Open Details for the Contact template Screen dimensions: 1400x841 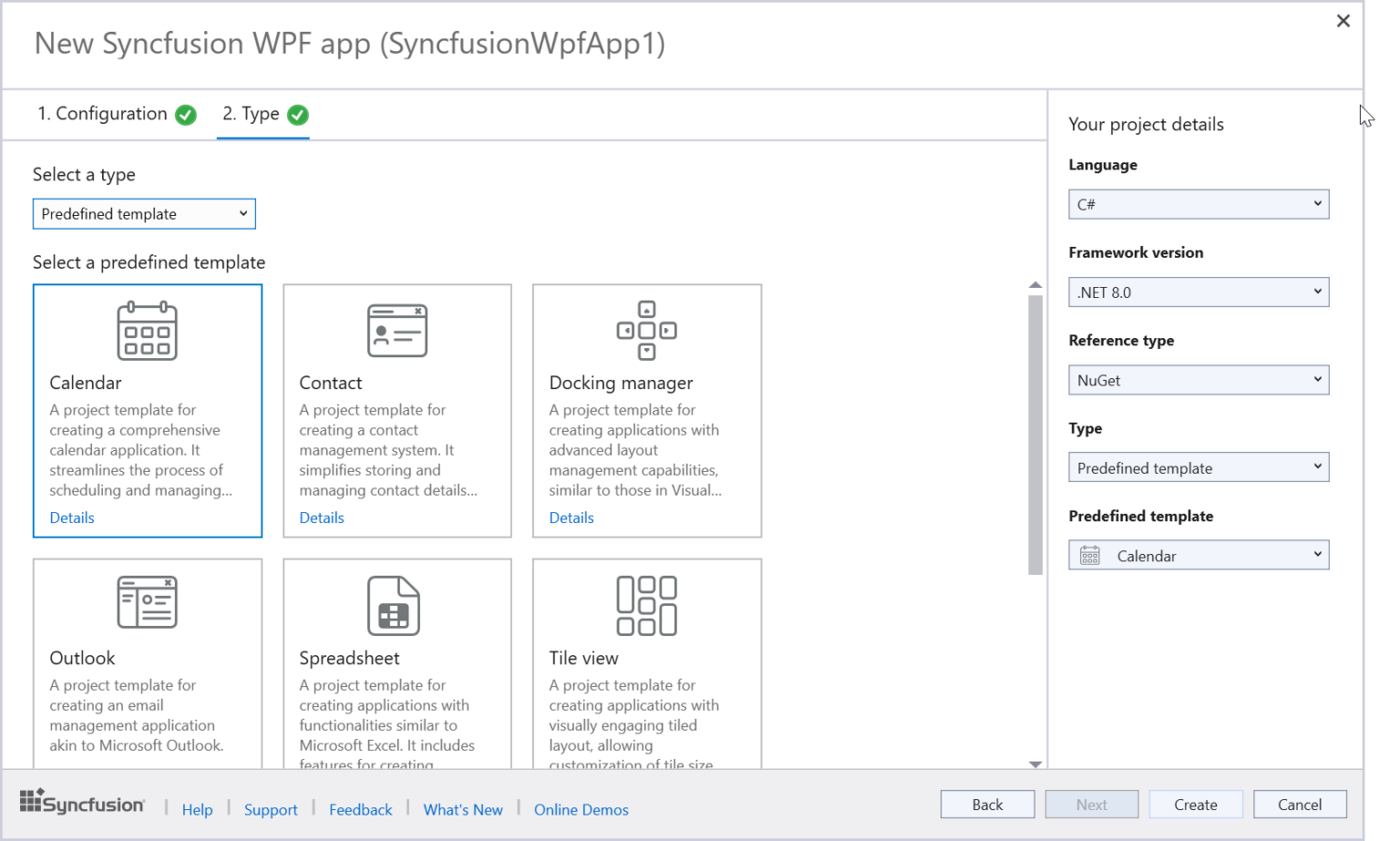click(321, 518)
